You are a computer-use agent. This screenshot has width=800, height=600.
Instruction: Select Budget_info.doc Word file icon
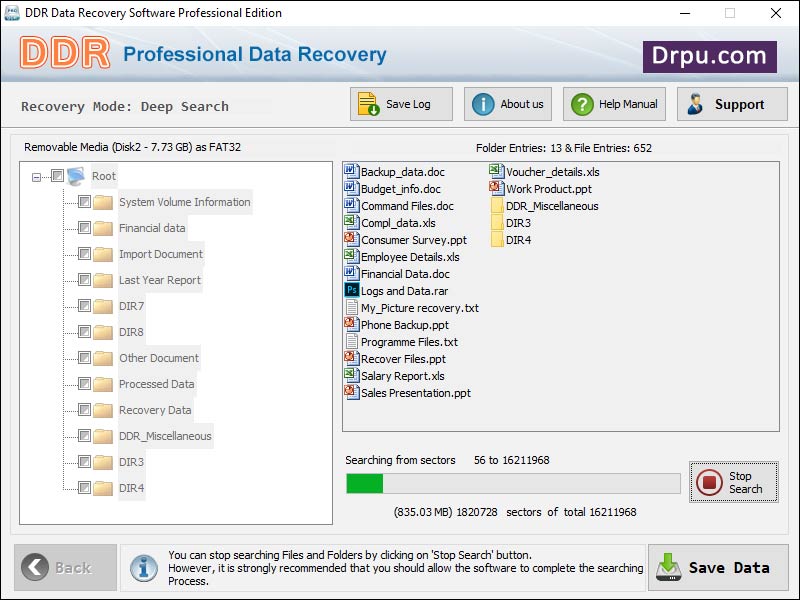click(352, 188)
